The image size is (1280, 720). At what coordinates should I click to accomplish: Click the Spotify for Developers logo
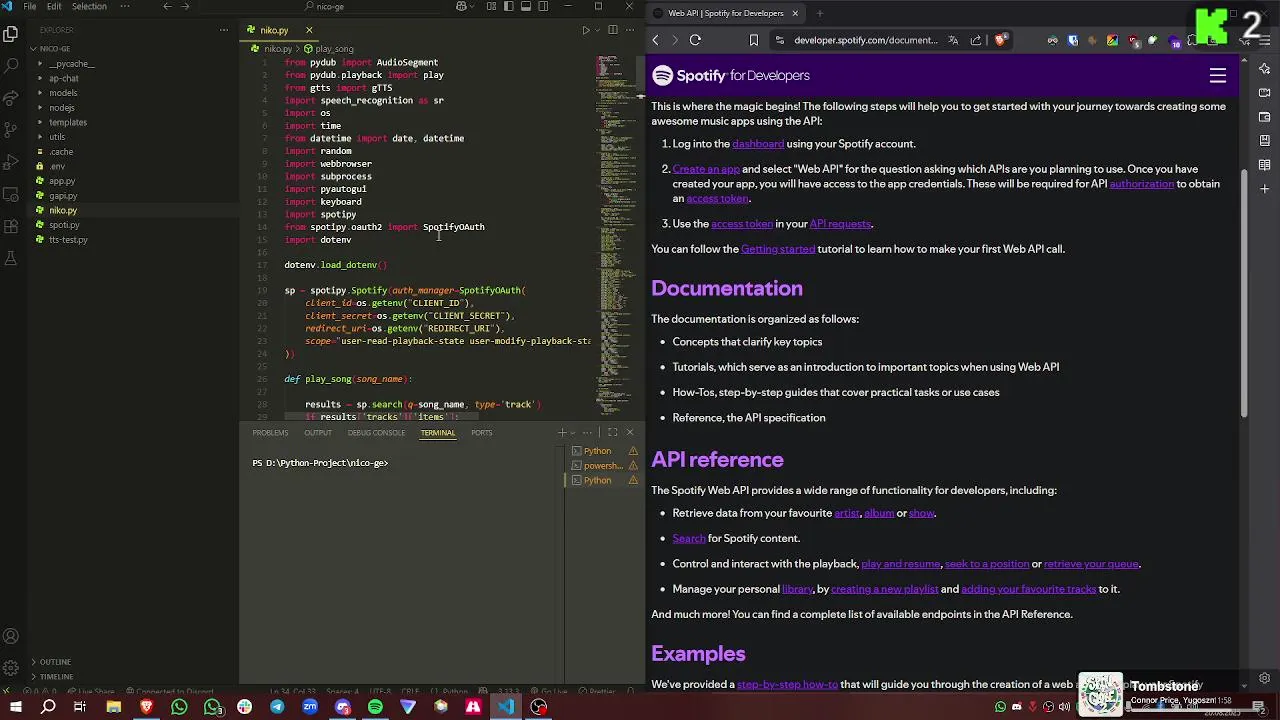pyautogui.click(x=730, y=76)
